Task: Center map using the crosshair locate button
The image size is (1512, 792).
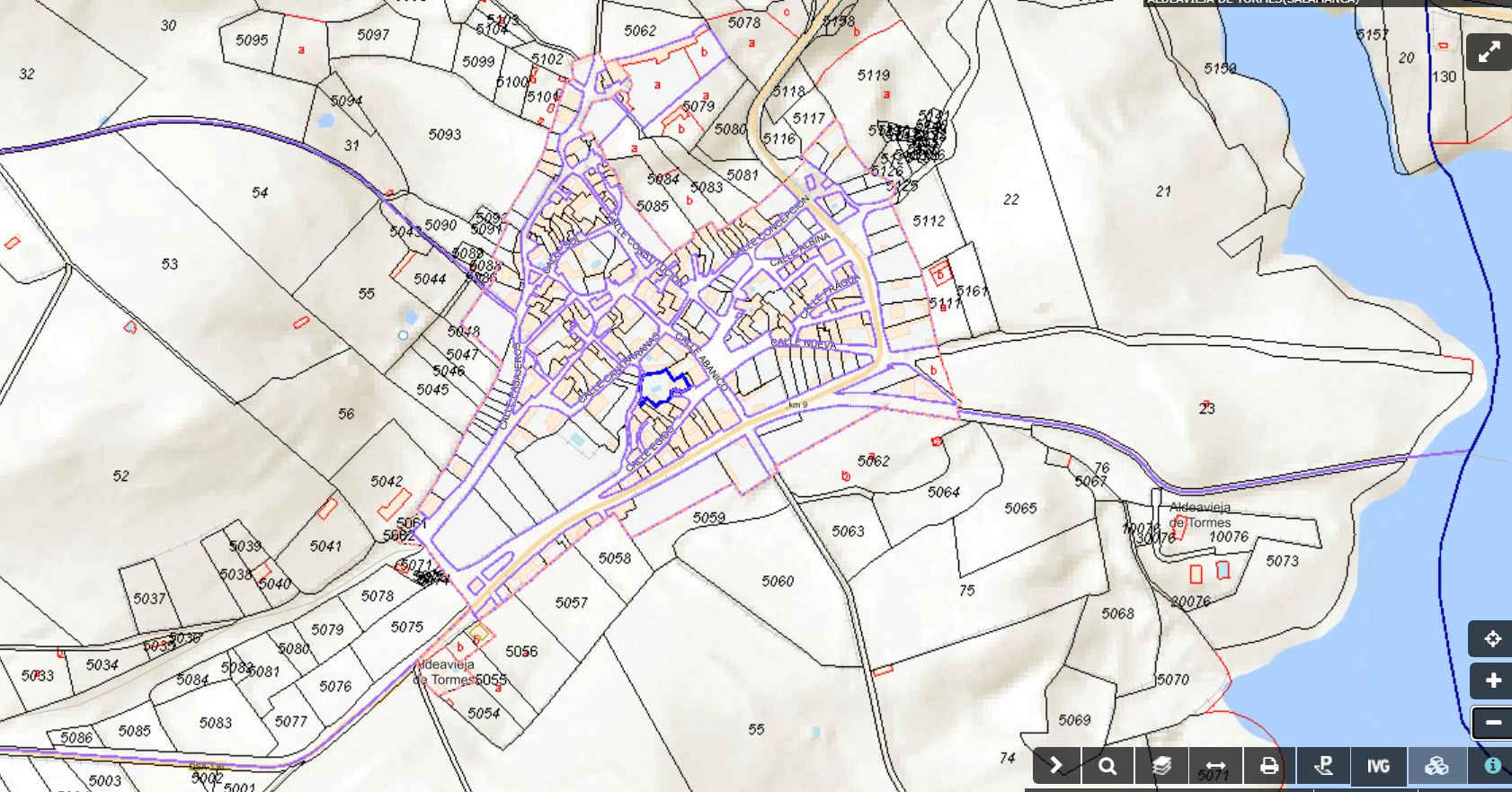Action: [x=1491, y=639]
